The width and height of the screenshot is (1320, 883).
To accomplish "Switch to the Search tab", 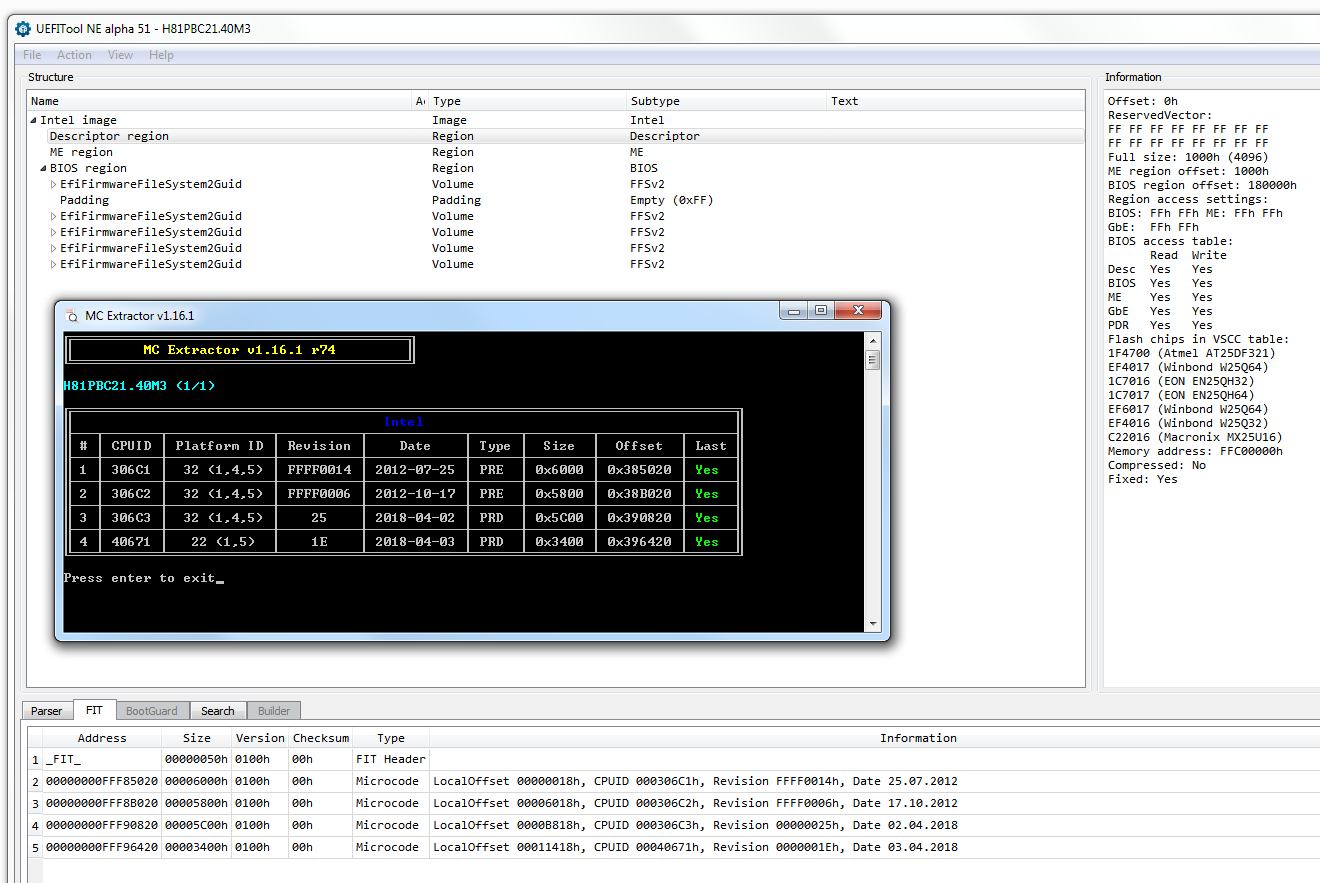I will [217, 711].
